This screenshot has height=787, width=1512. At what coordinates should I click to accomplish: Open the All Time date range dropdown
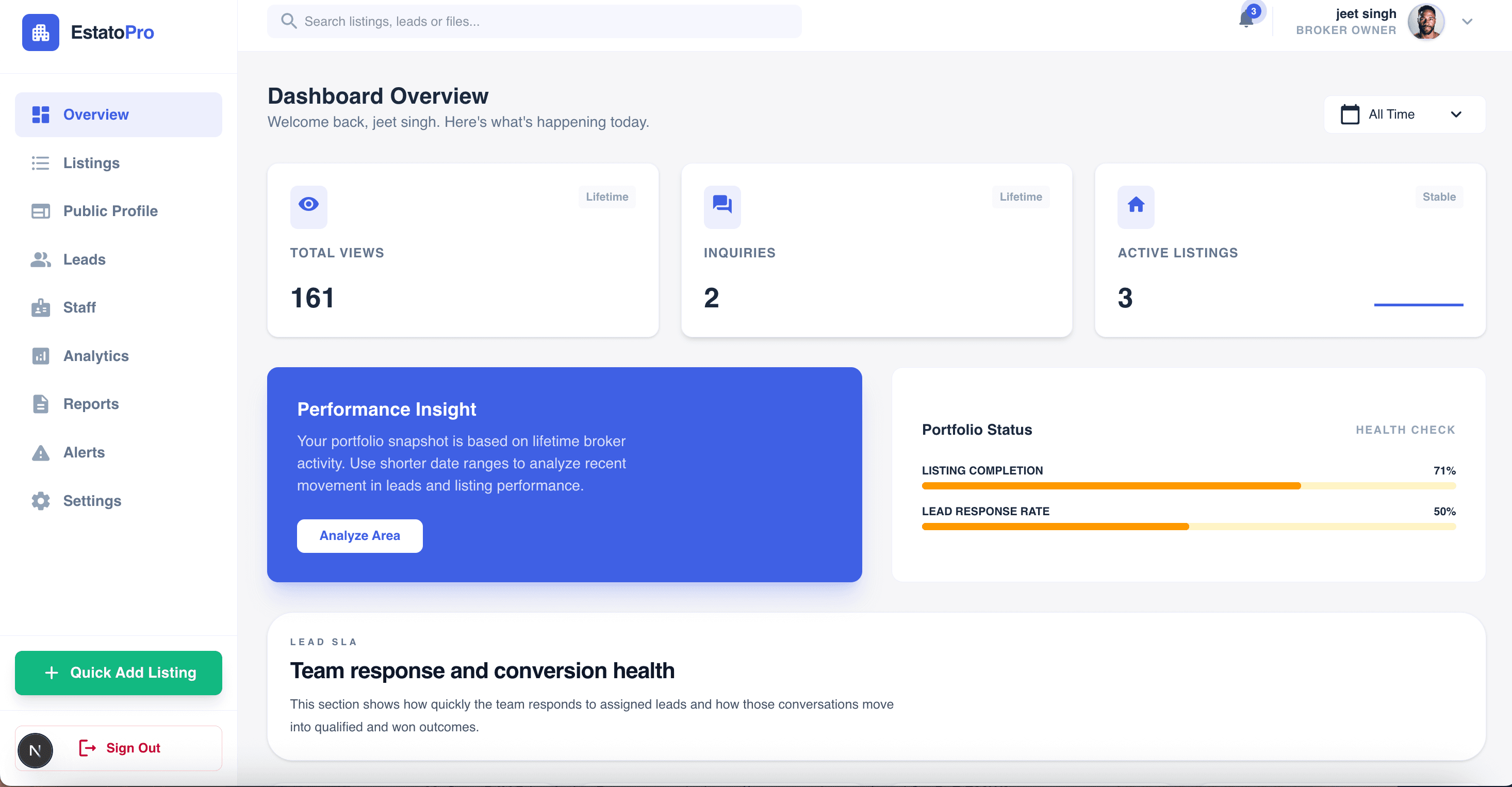1405,114
